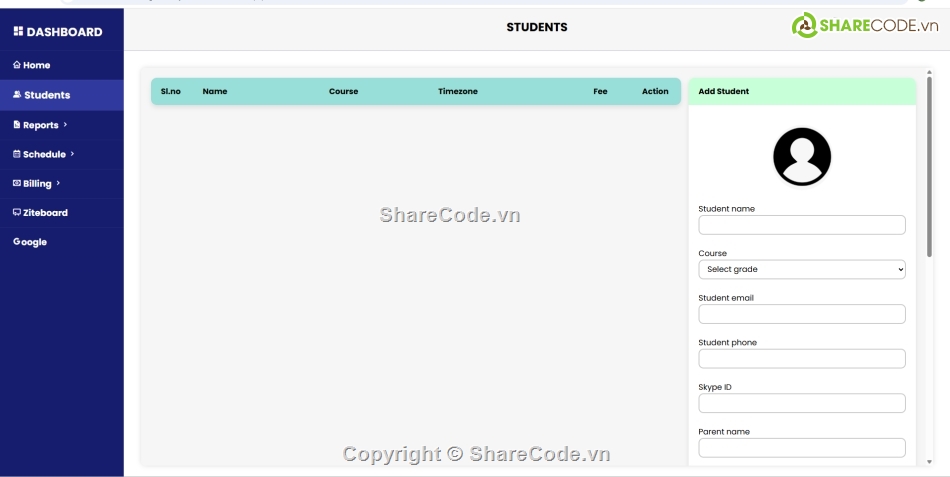Image resolution: width=950 pixels, height=477 pixels.
Task: Click the Reports document icon
Action: (16, 125)
